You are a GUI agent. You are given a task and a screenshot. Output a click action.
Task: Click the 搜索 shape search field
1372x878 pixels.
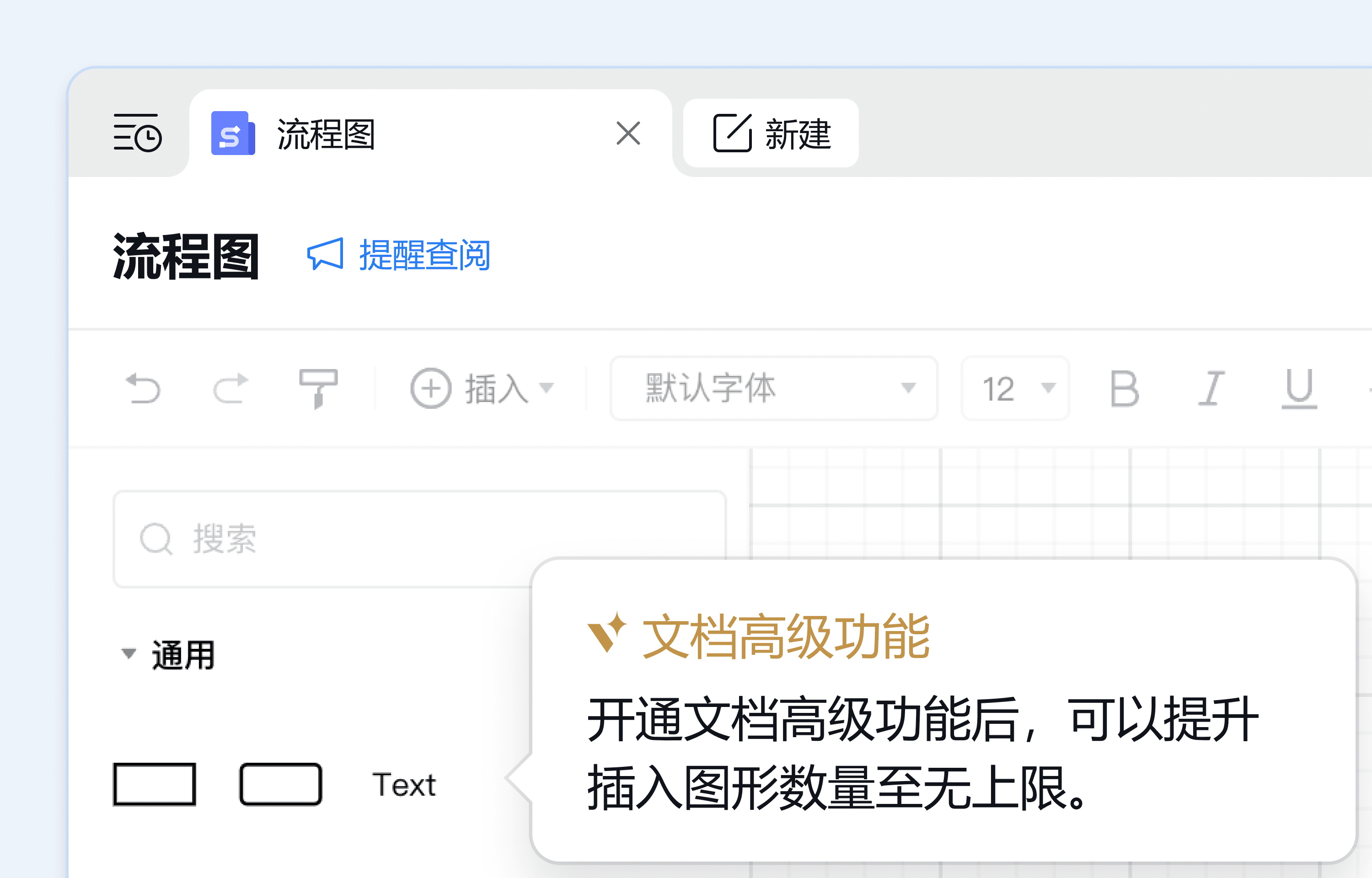pyautogui.click(x=419, y=539)
